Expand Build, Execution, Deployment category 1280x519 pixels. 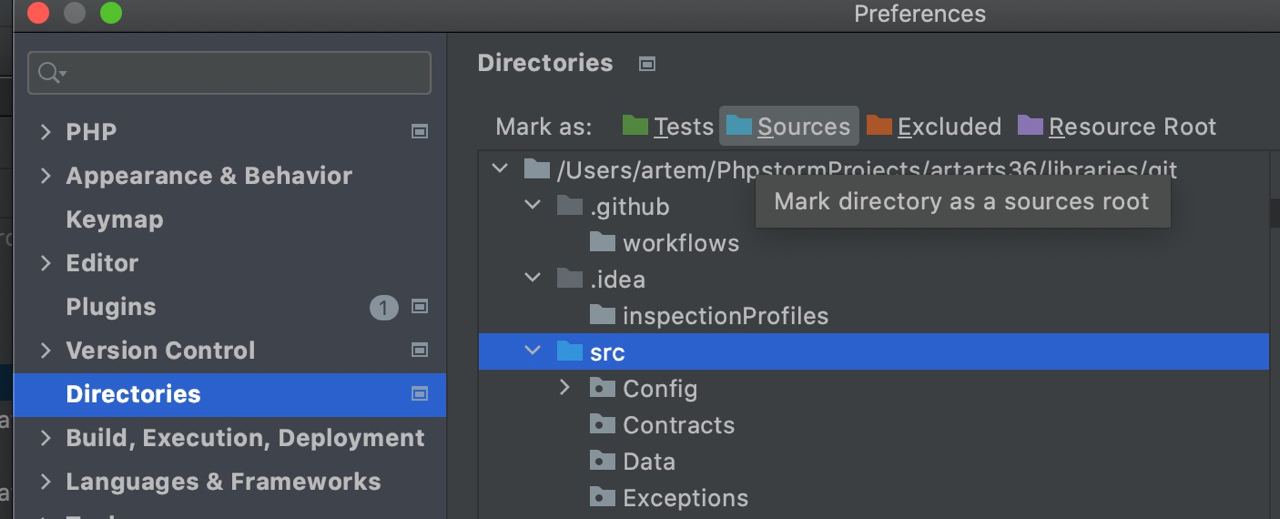(45, 437)
